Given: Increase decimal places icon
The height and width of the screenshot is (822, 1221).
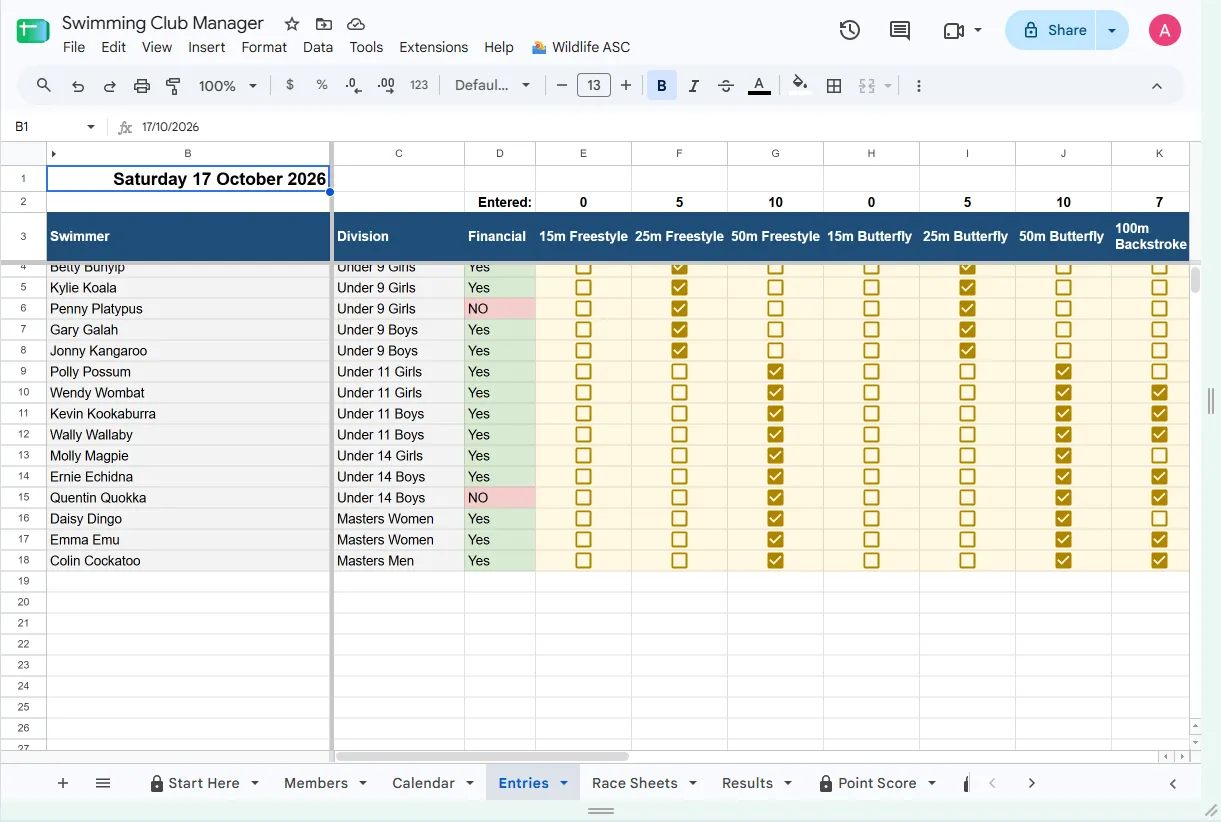Looking at the screenshot, I should click(386, 86).
